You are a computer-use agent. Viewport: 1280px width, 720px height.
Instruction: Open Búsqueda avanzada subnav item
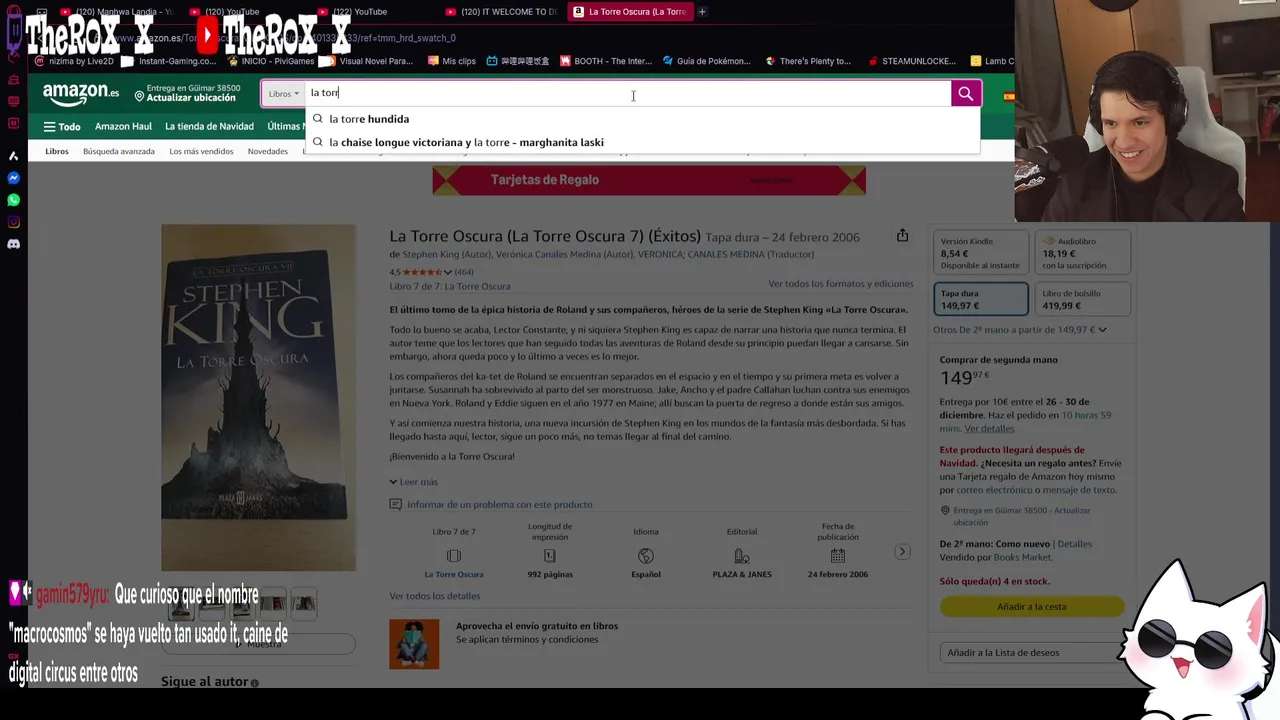[x=118, y=151]
